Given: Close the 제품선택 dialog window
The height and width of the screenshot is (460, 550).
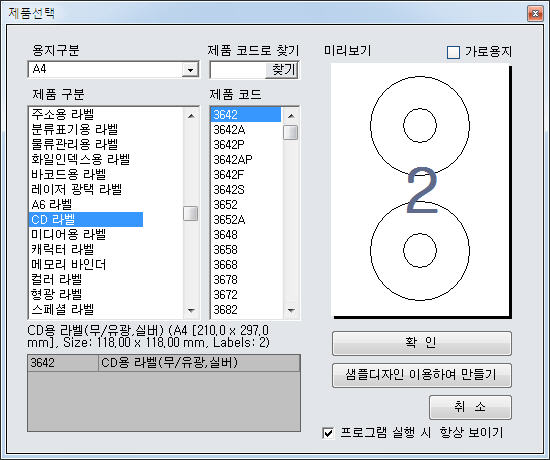Looking at the screenshot, I should click(535, 14).
